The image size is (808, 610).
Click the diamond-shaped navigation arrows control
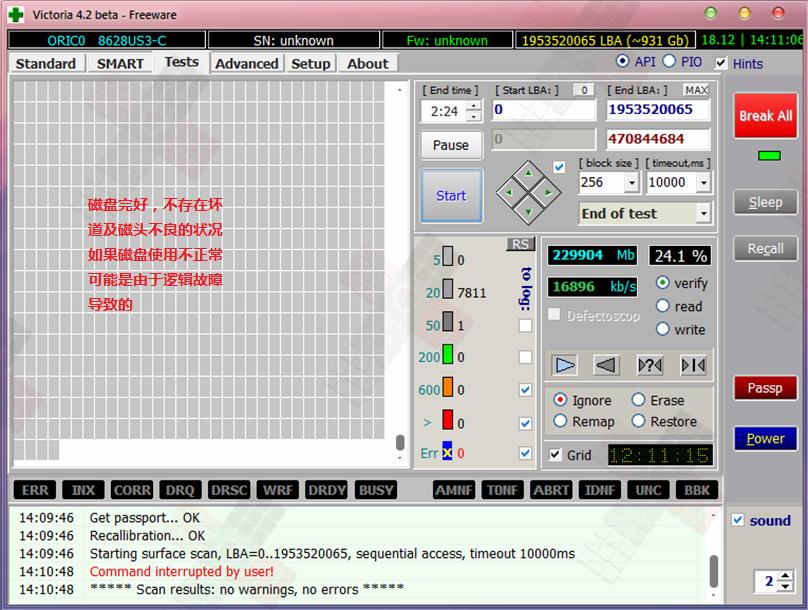click(528, 190)
